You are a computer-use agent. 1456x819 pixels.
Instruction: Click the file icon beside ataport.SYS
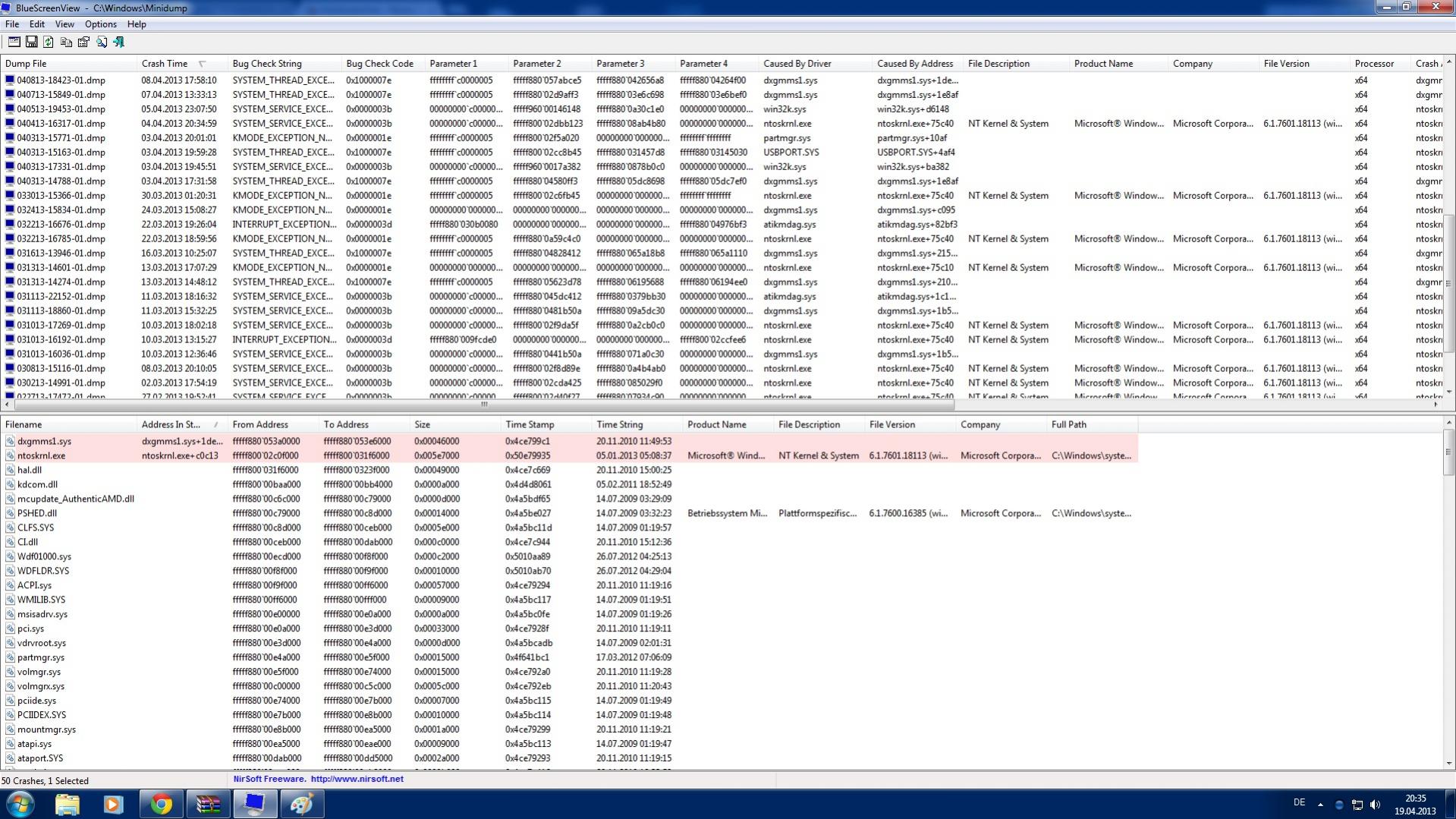pos(10,758)
